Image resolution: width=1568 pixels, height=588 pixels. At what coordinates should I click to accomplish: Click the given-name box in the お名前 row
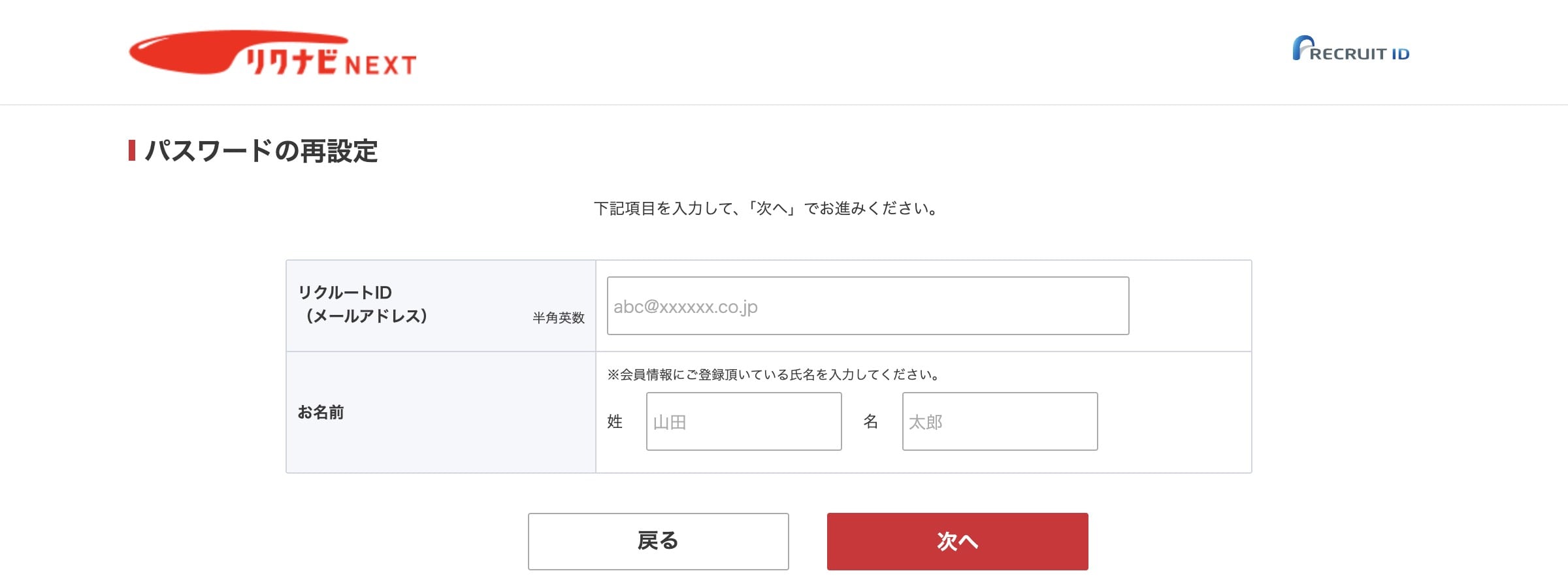tap(999, 421)
